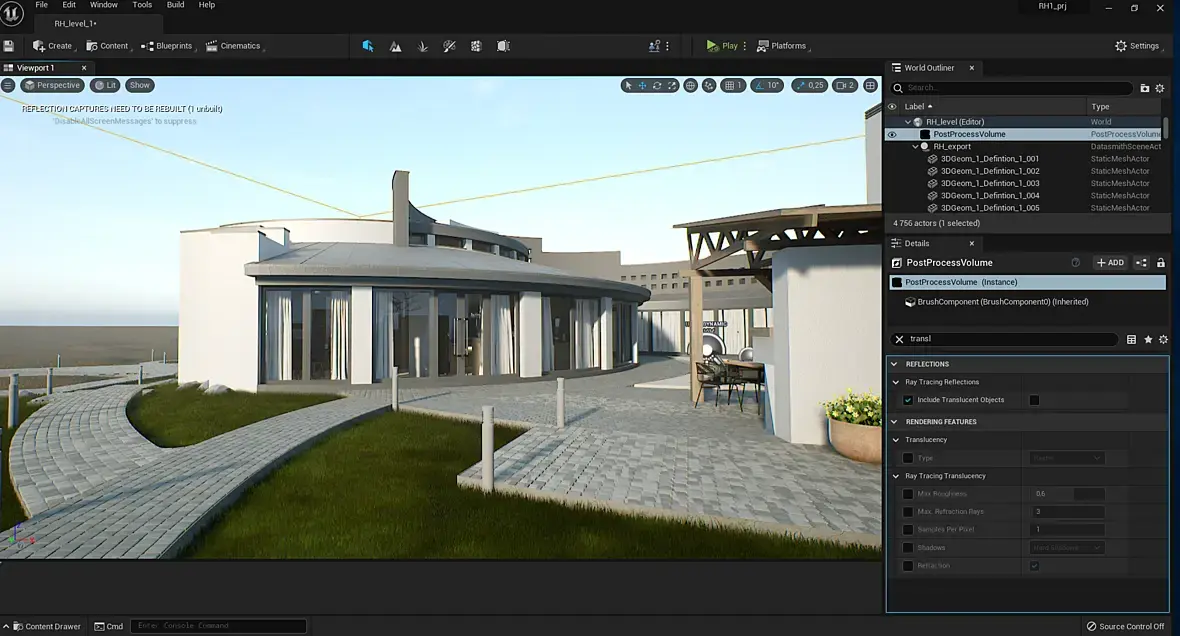Open the Help menu
This screenshot has width=1180, height=636.
pos(207,5)
